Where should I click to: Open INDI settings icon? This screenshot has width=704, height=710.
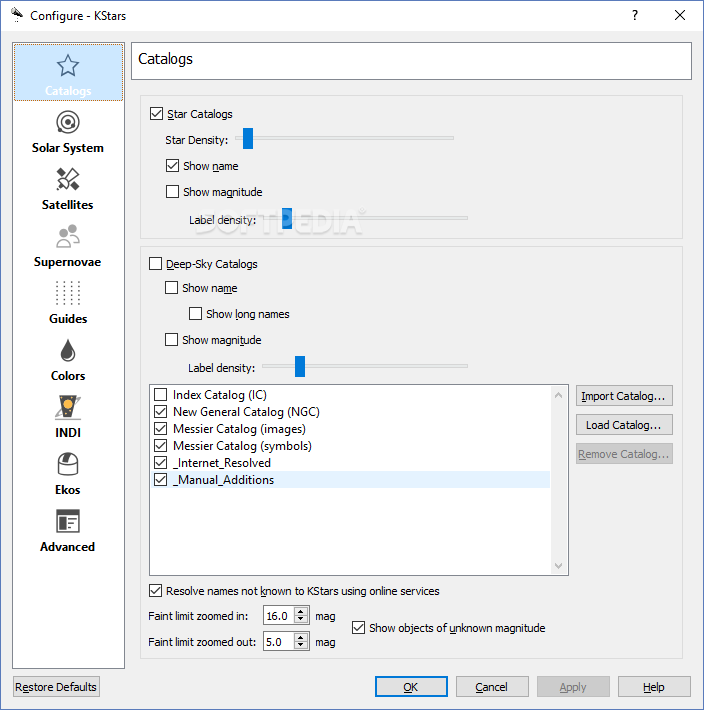[x=68, y=407]
